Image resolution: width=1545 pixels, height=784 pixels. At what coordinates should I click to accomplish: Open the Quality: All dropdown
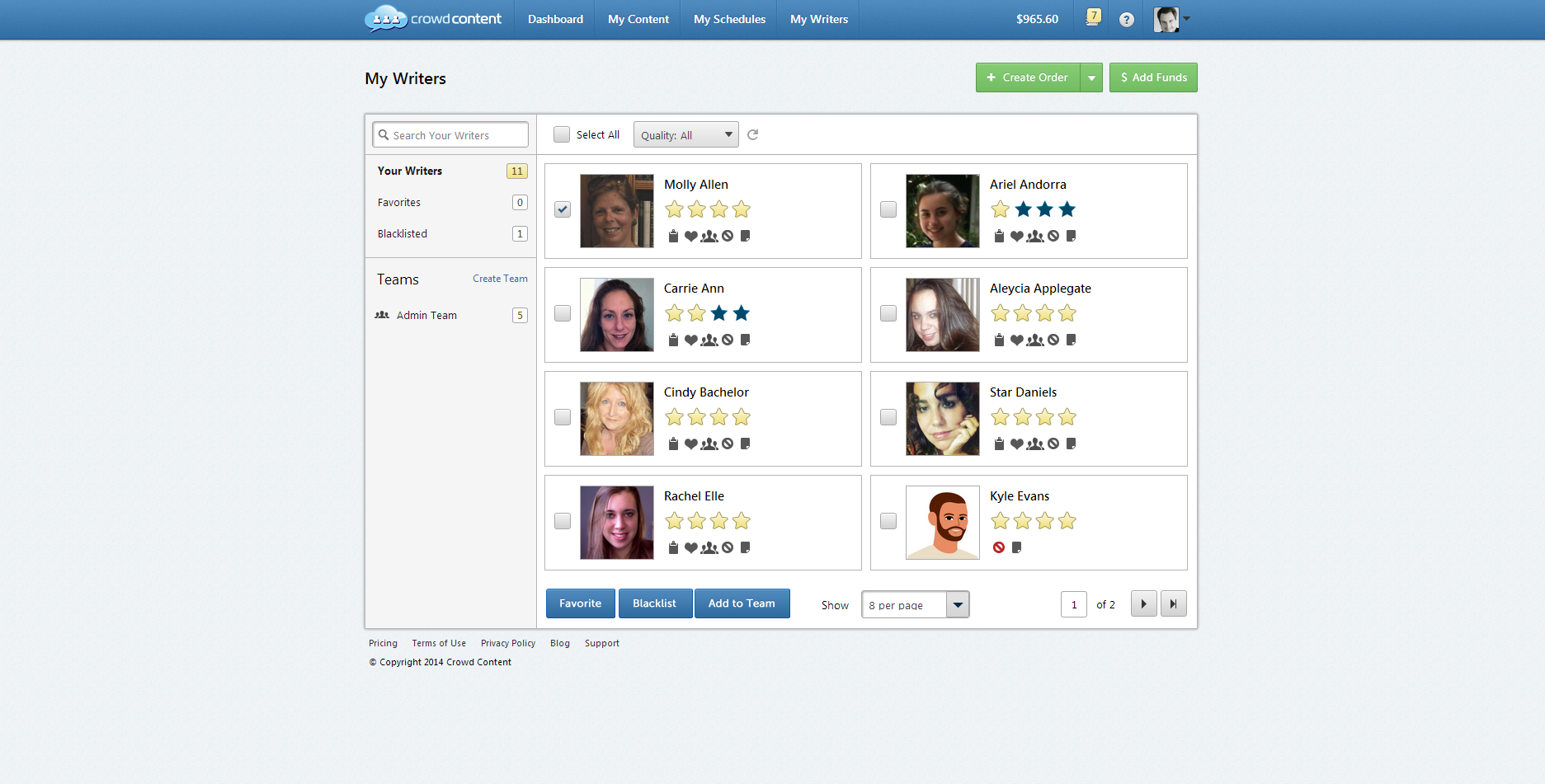coord(685,135)
